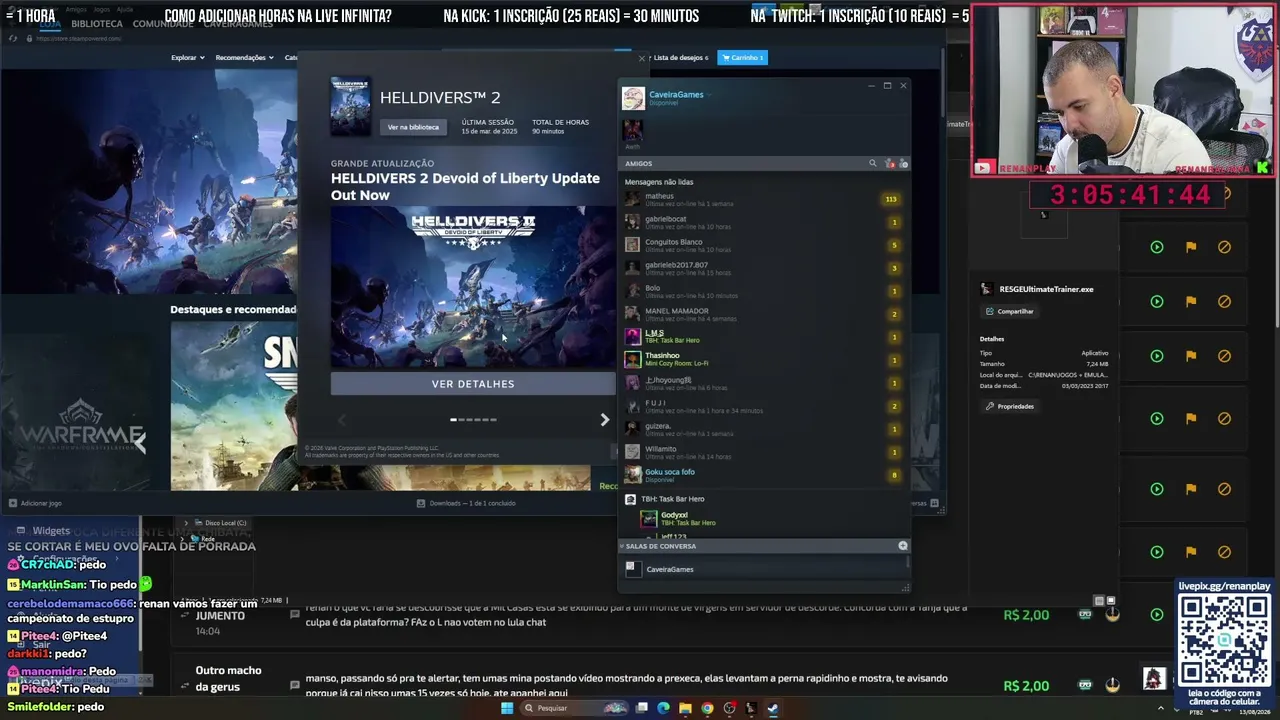Go to next news item with right arrow
Viewport: 1280px width, 720px height.
click(604, 420)
